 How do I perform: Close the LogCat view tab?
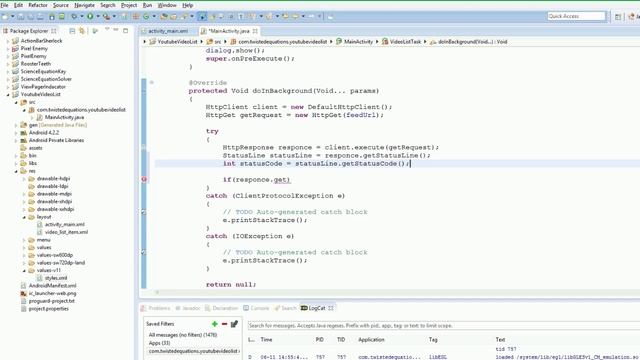click(331, 308)
